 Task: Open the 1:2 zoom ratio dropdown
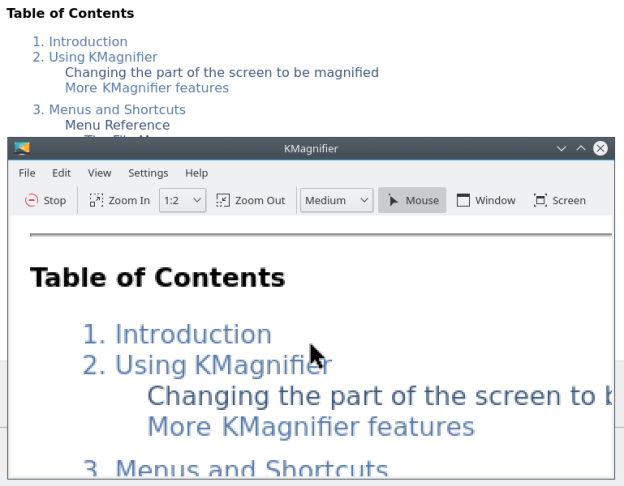(183, 200)
